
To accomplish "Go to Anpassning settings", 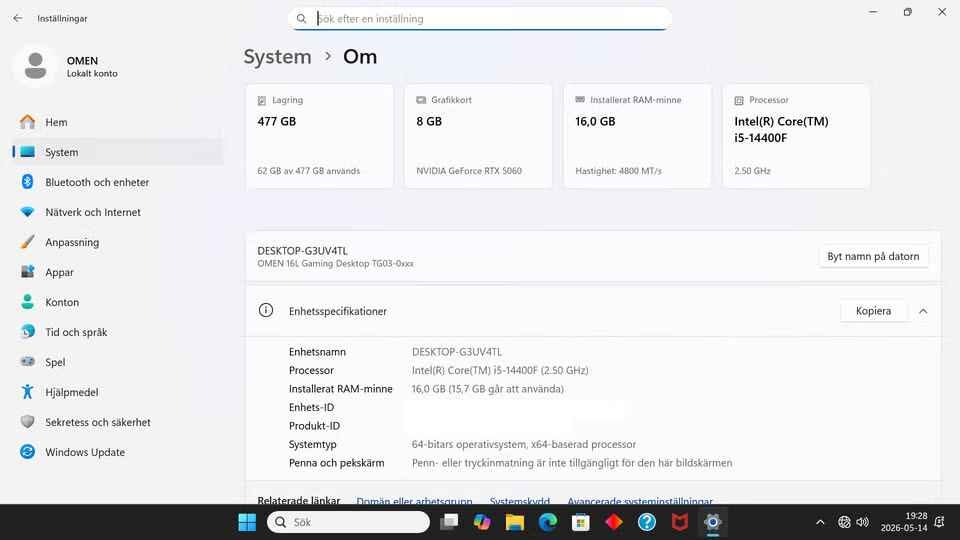I will point(116,242).
